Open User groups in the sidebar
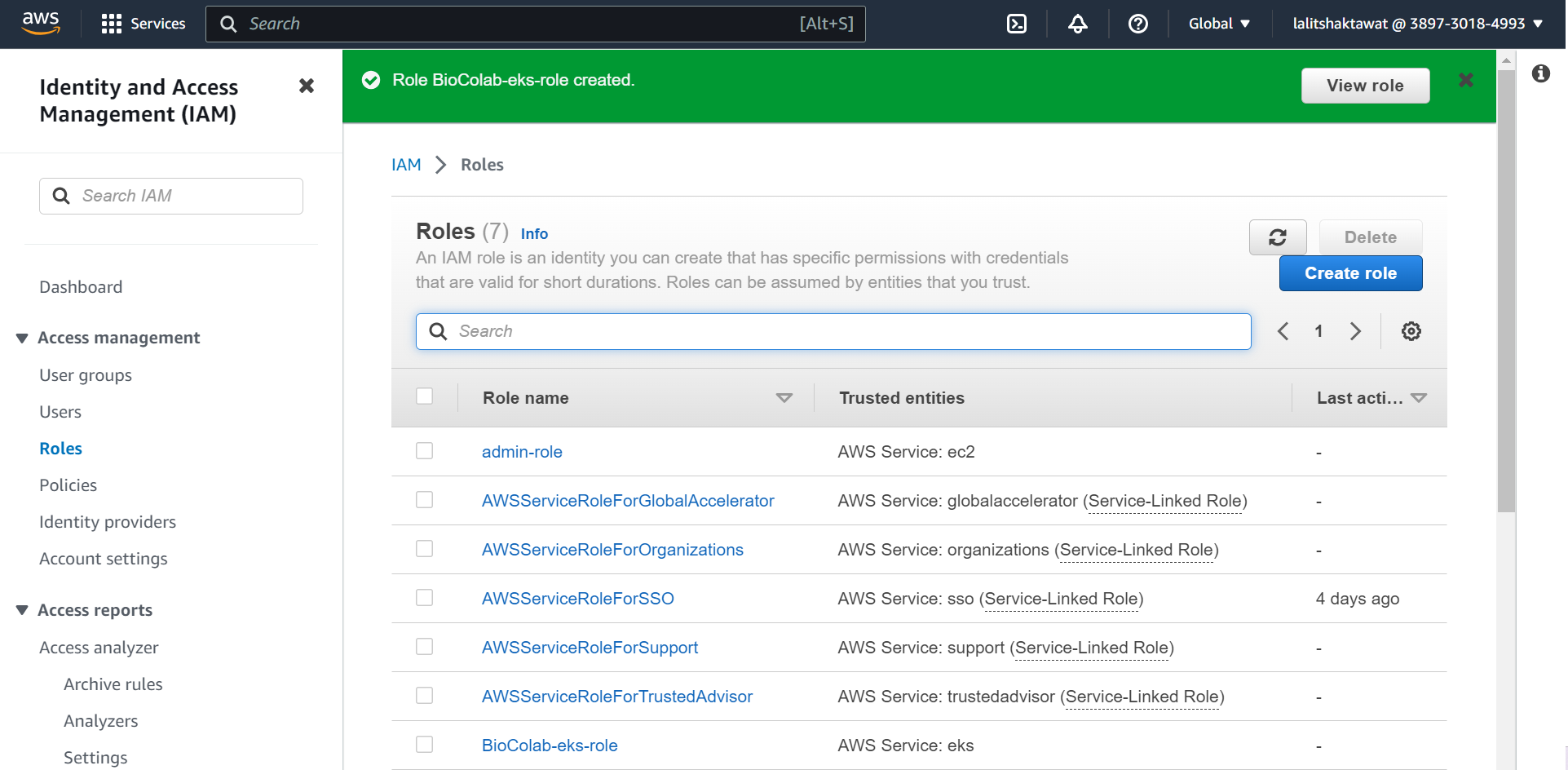Image resolution: width=1568 pixels, height=770 pixels. 86,375
